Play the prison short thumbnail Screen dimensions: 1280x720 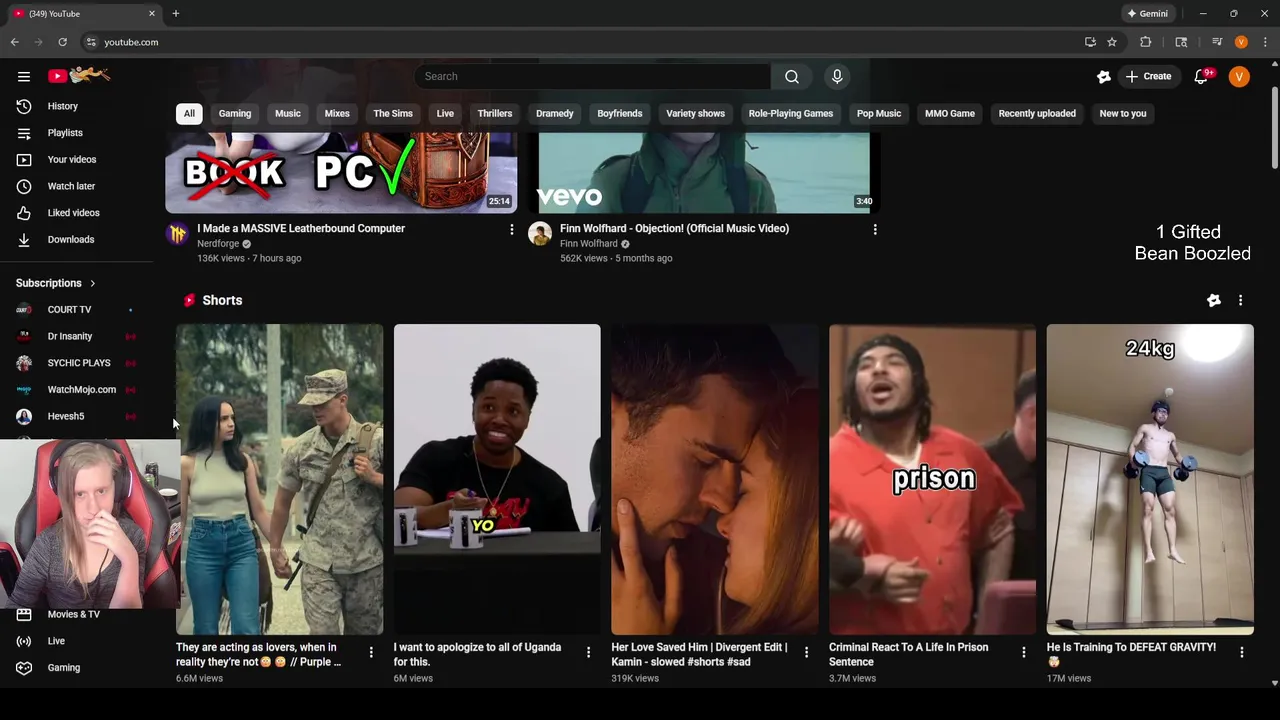(x=932, y=479)
